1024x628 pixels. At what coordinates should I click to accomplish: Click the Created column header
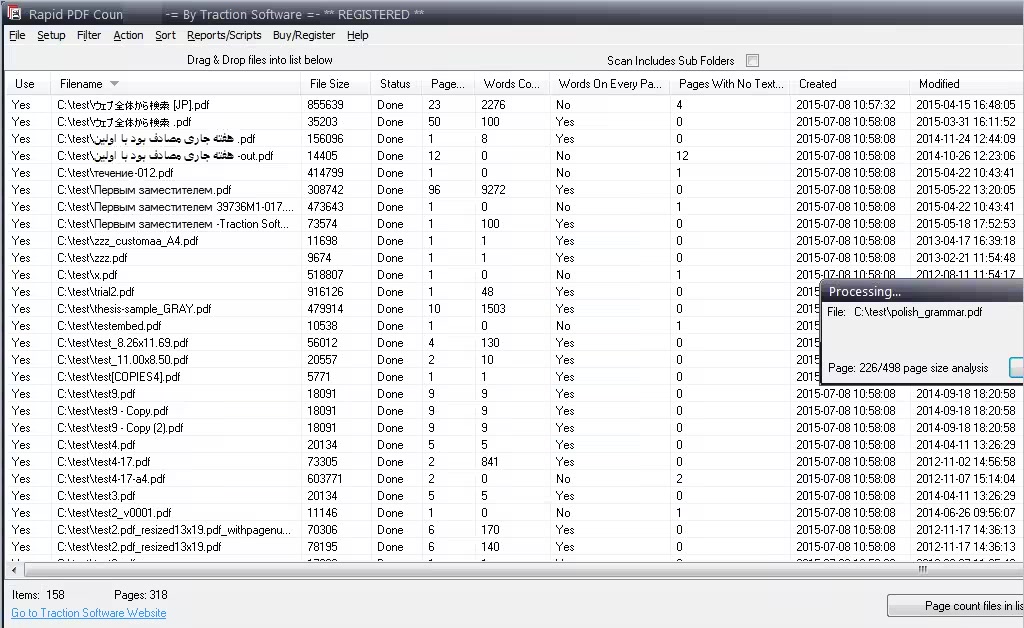(x=817, y=84)
